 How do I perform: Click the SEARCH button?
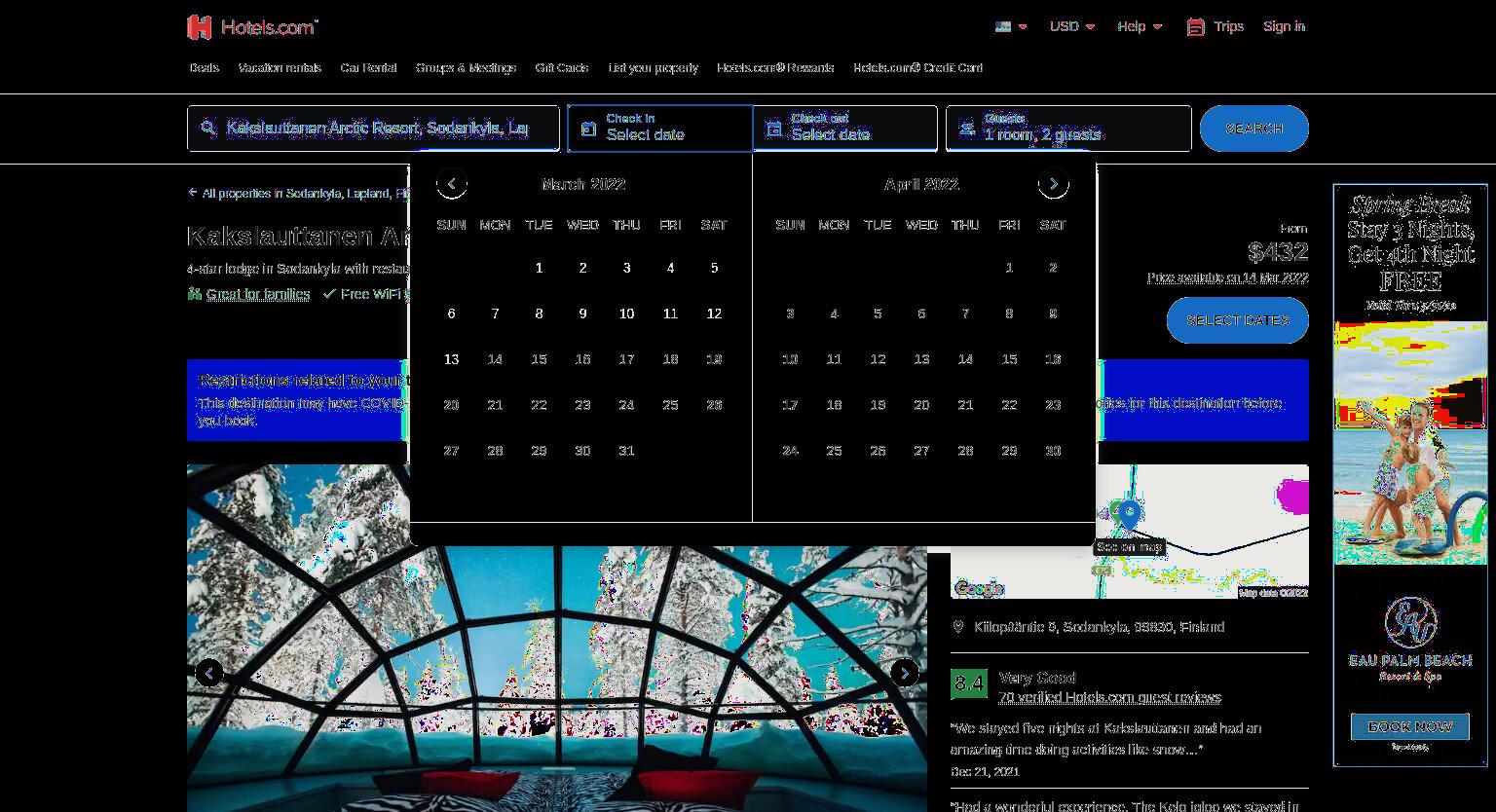(x=1253, y=129)
